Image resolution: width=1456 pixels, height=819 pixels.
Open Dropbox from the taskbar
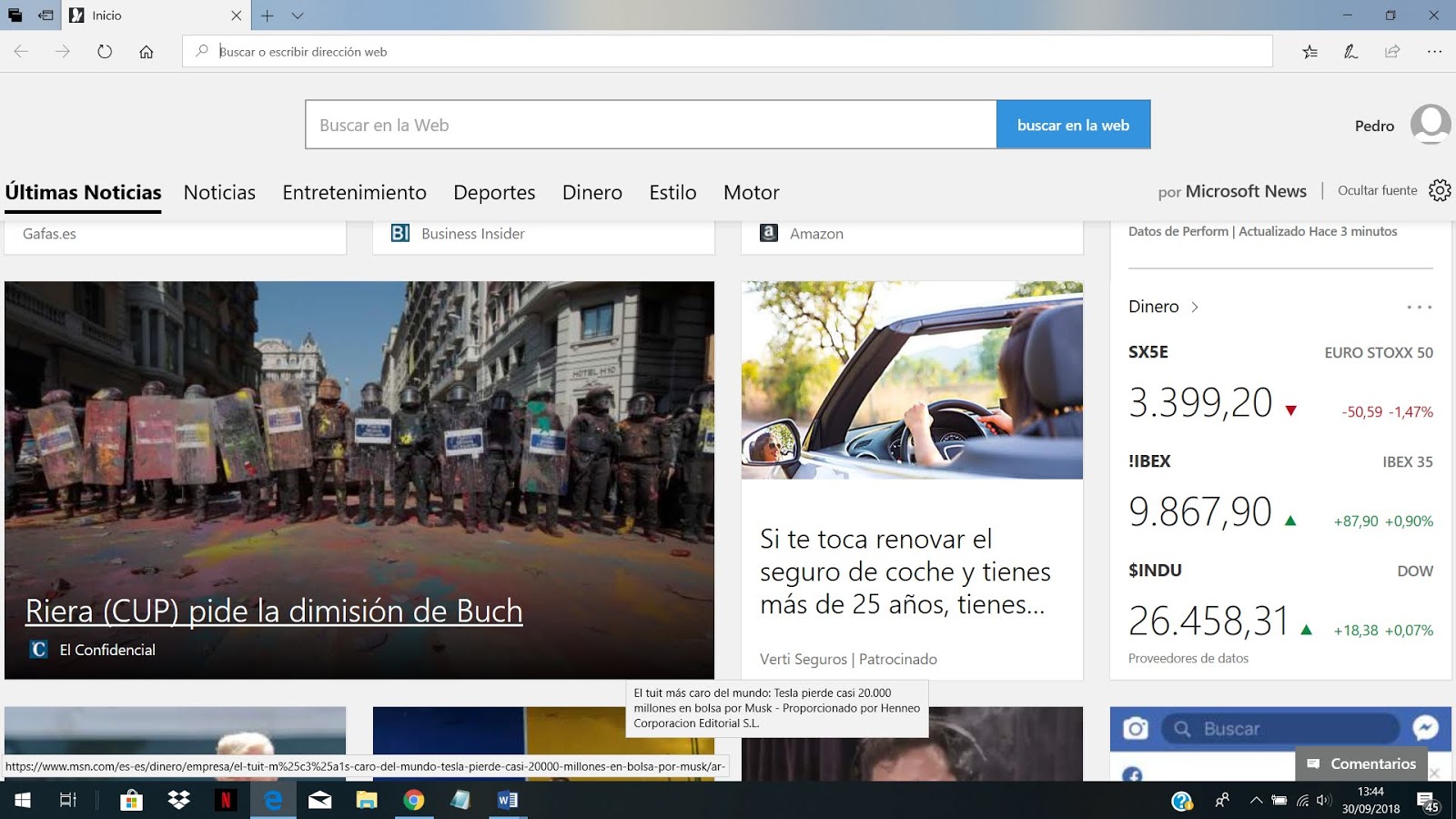tap(178, 800)
